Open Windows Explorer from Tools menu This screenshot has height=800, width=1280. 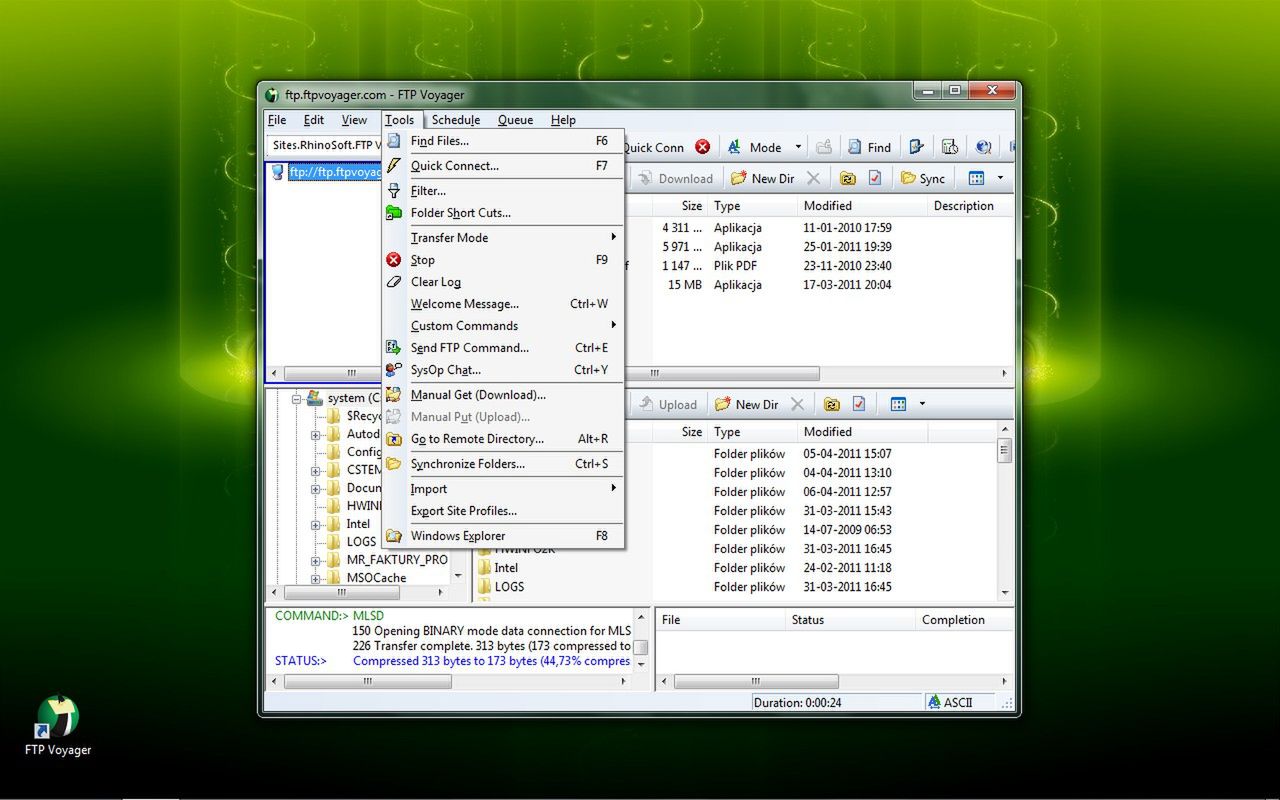click(503, 536)
